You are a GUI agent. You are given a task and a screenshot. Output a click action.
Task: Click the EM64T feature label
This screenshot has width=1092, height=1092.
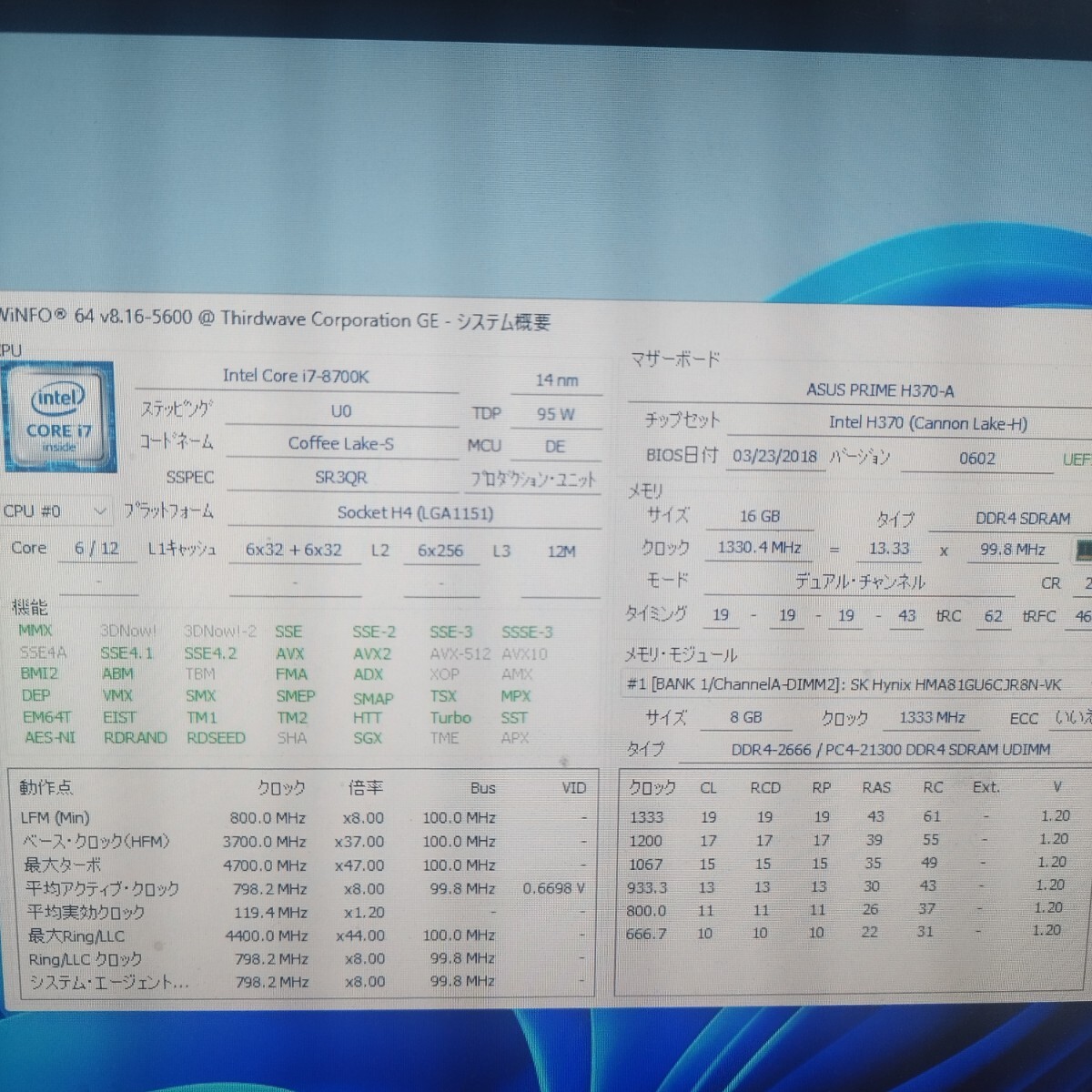coord(47,718)
